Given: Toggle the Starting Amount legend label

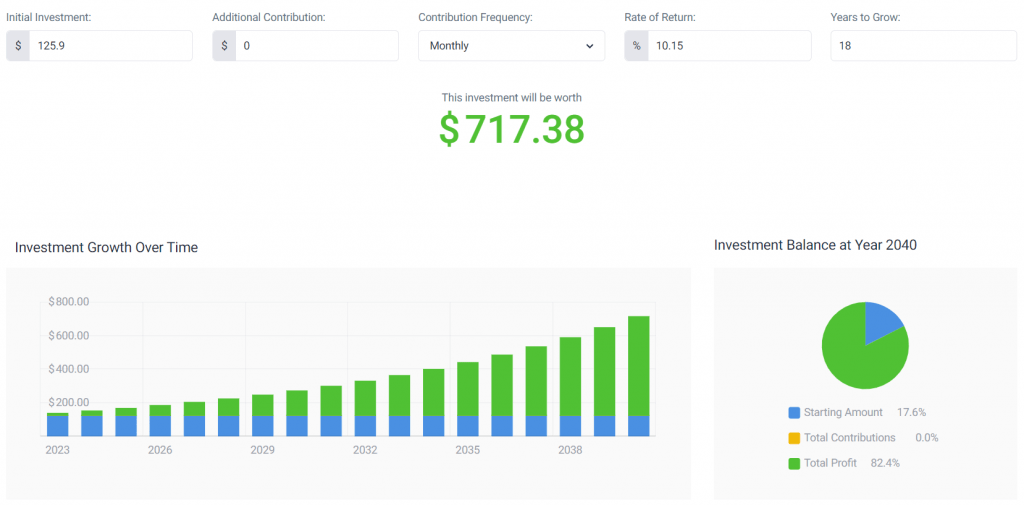Looking at the screenshot, I should 843,412.
